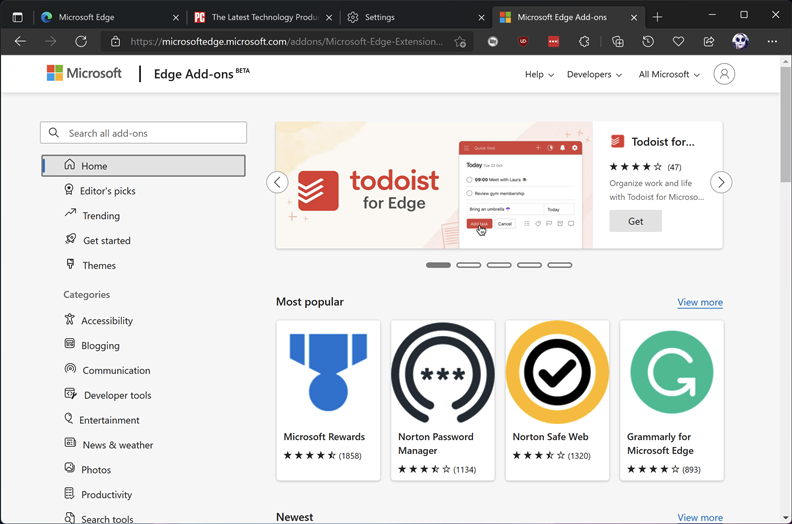The height and width of the screenshot is (524, 792).
Task: Click the Todoist for Edge banner image
Action: [x=434, y=185]
